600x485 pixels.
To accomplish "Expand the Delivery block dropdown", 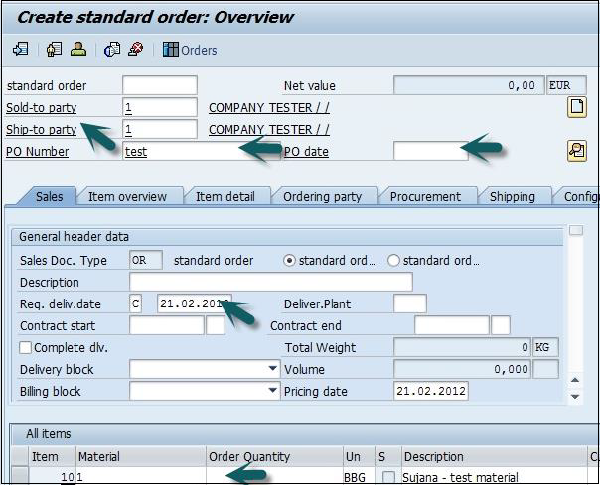I will (272, 369).
